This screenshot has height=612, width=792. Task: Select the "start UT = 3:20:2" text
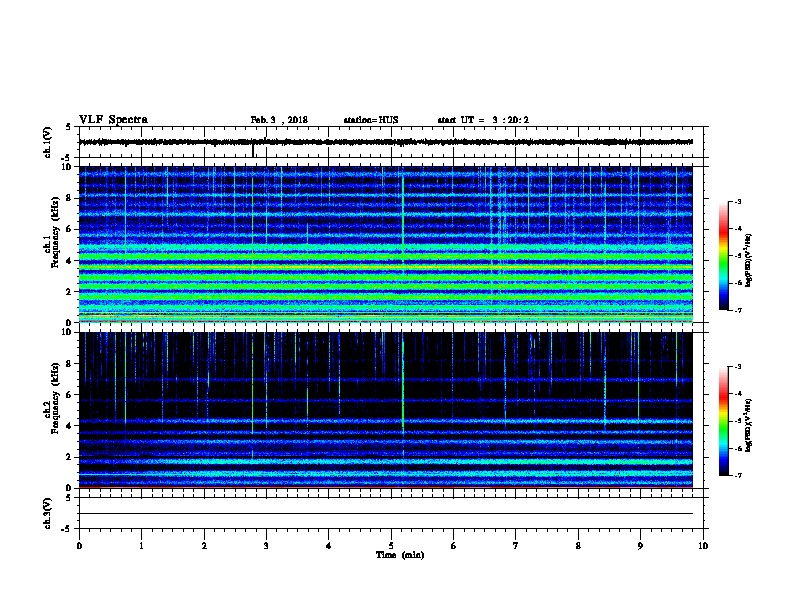tap(483, 120)
